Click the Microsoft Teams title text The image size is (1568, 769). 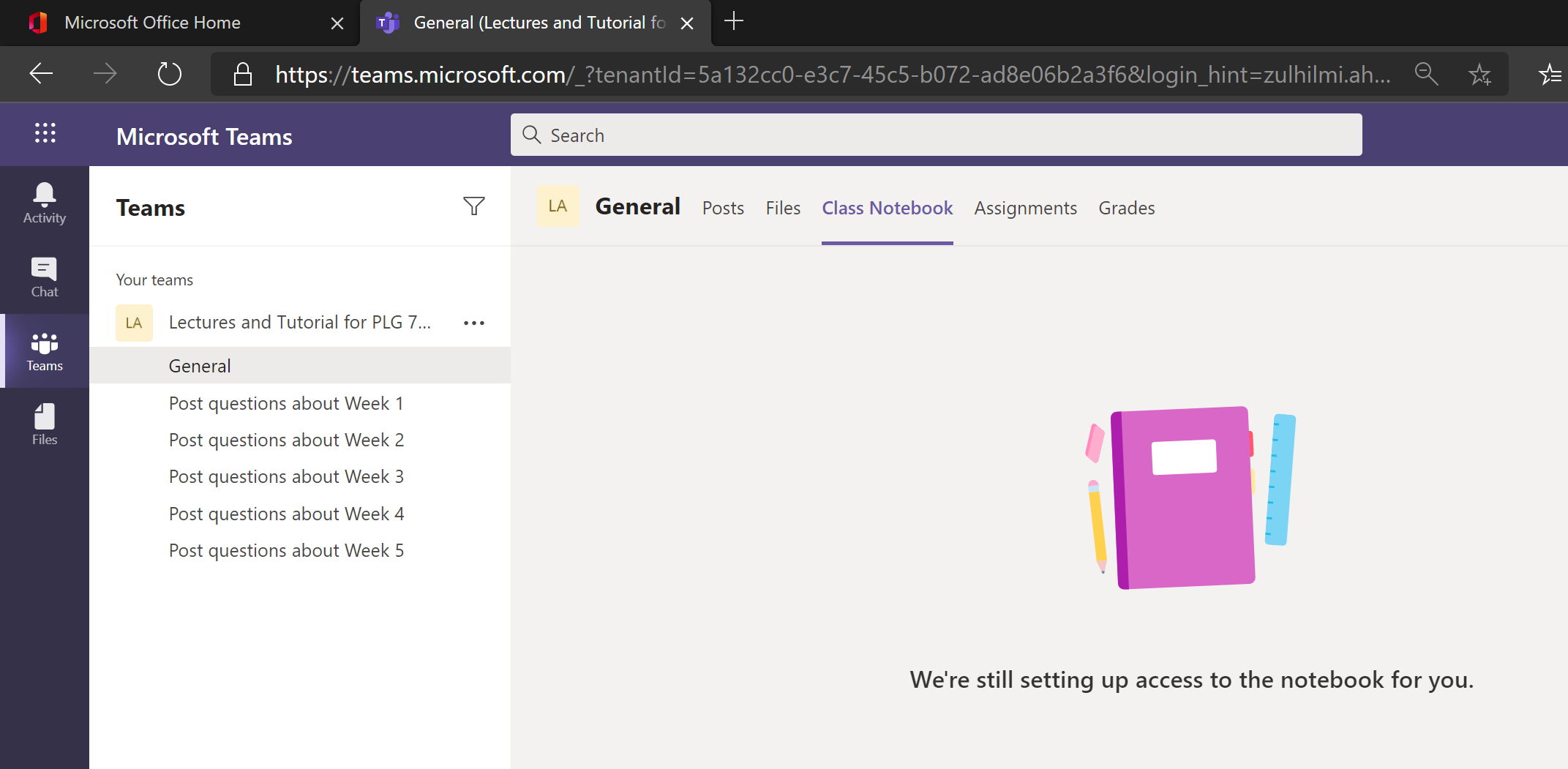tap(204, 136)
